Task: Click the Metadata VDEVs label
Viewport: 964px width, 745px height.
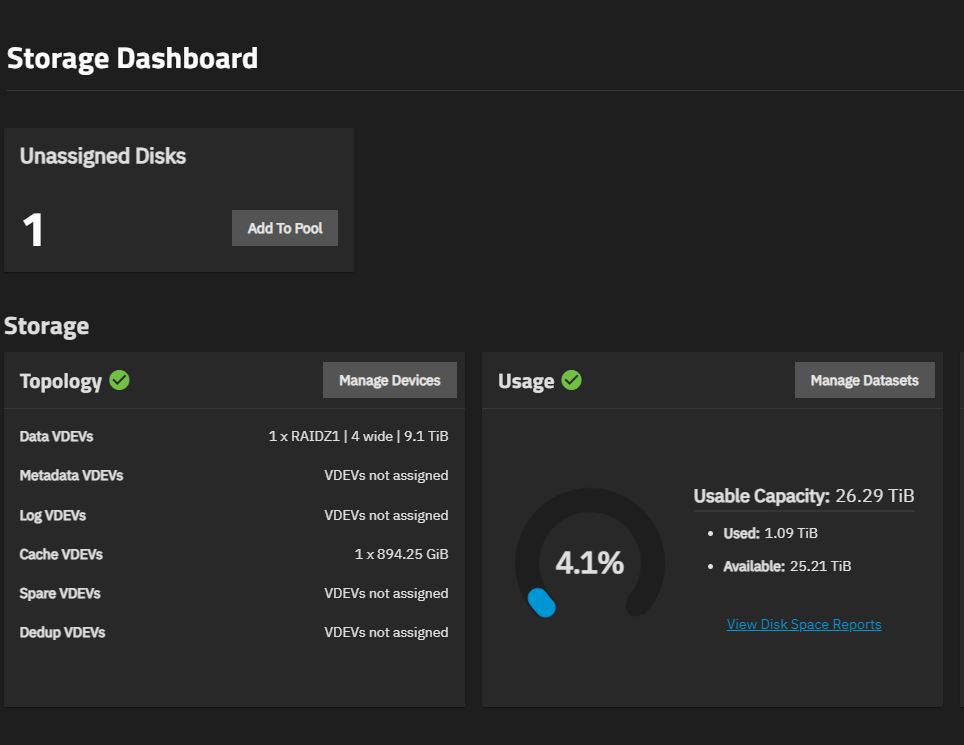Action: (x=71, y=475)
